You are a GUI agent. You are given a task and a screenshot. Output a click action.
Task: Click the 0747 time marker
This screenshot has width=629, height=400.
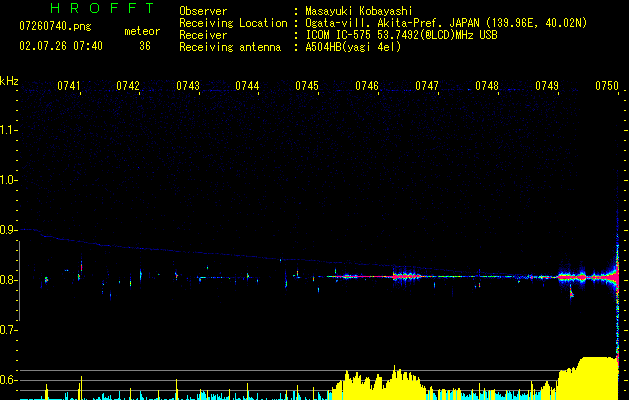[x=427, y=86]
